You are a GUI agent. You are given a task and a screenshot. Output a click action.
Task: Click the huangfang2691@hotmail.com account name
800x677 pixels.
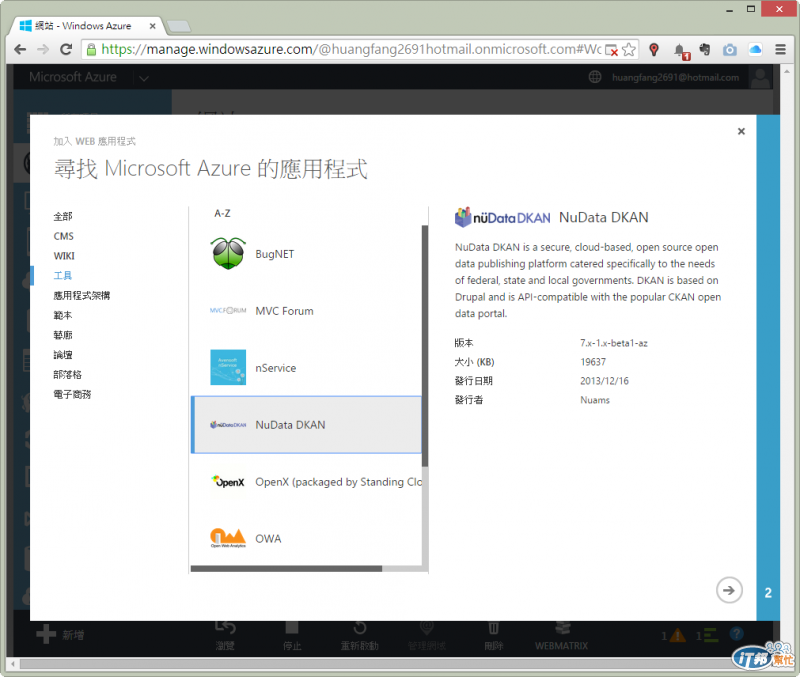(x=676, y=78)
